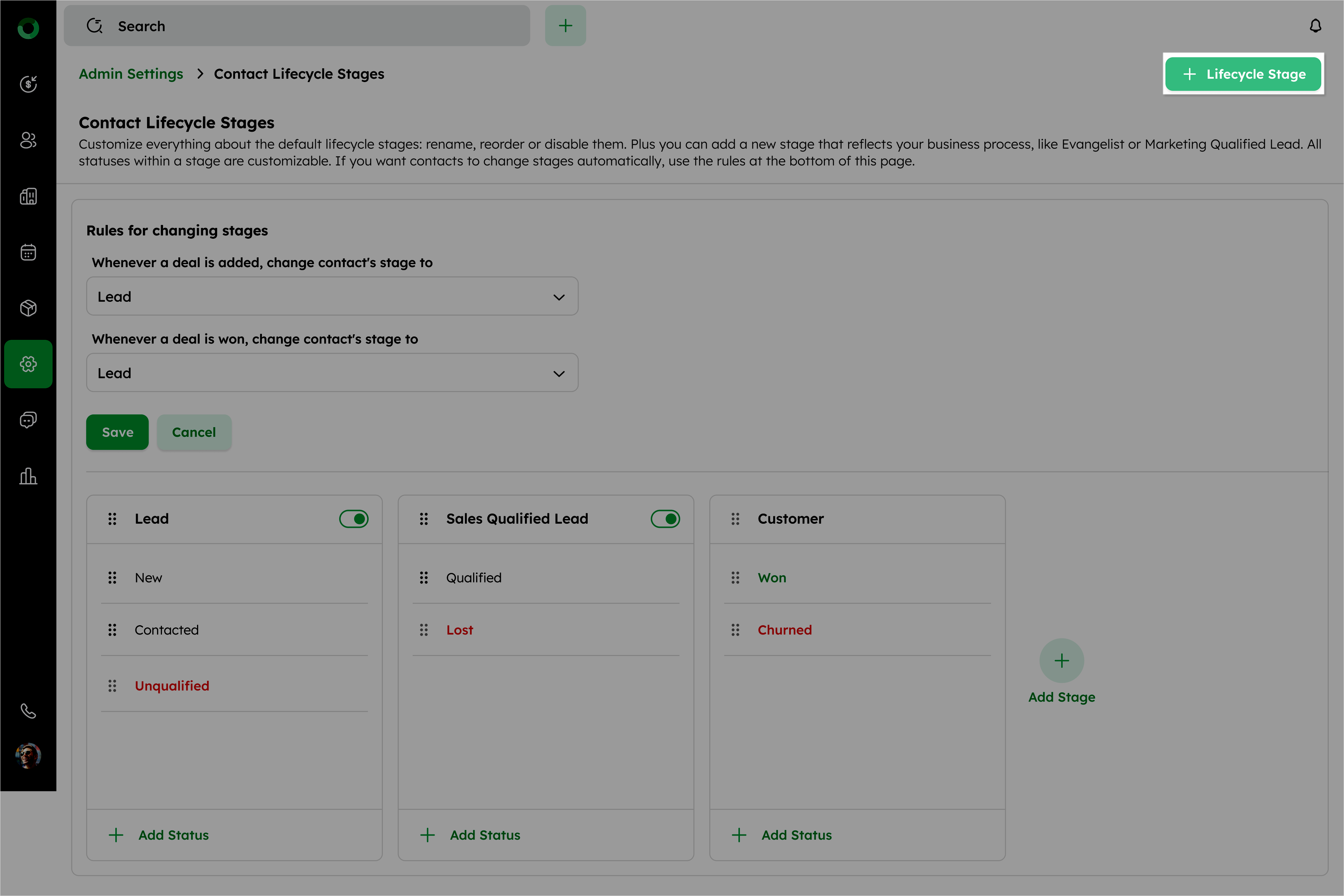
Task: Open the reports bar chart icon
Action: pyautogui.click(x=28, y=476)
